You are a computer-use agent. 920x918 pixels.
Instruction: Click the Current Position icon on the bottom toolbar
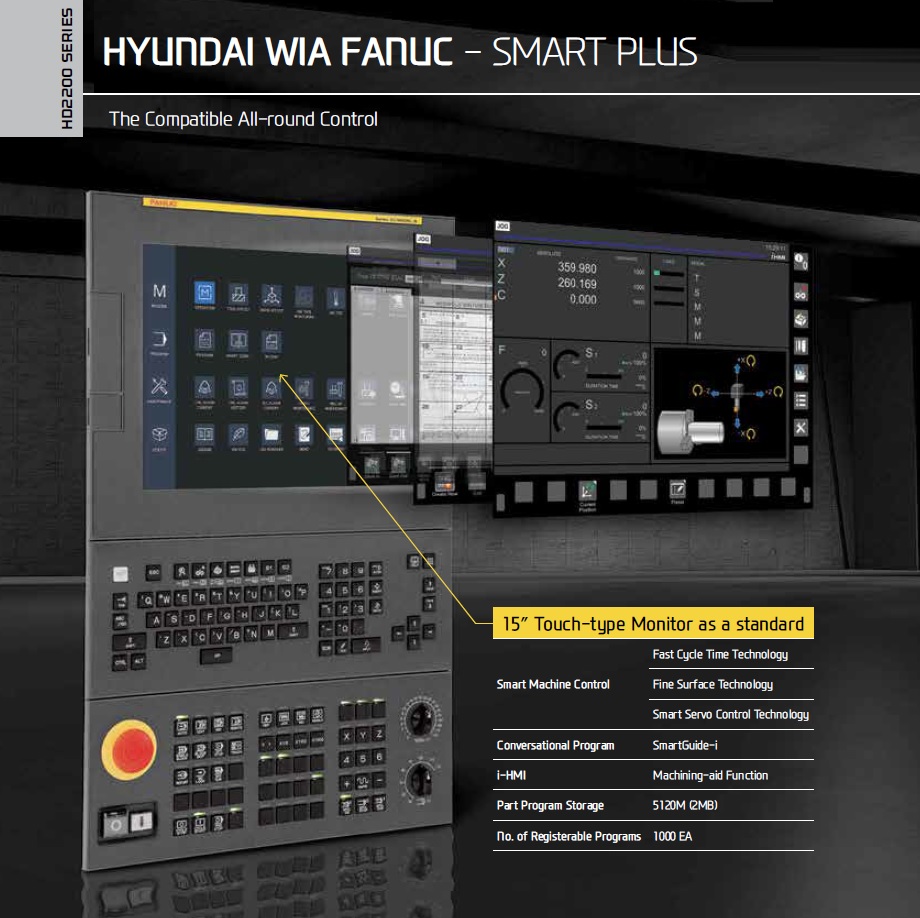click(585, 490)
